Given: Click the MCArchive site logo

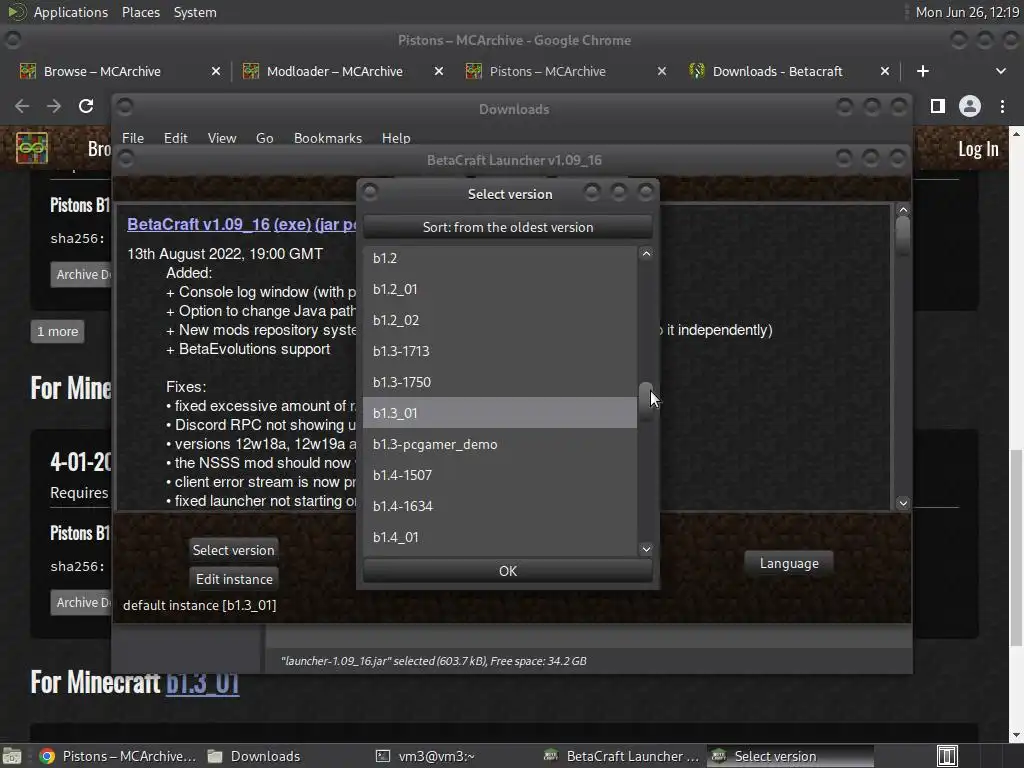Looking at the screenshot, I should pos(32,148).
